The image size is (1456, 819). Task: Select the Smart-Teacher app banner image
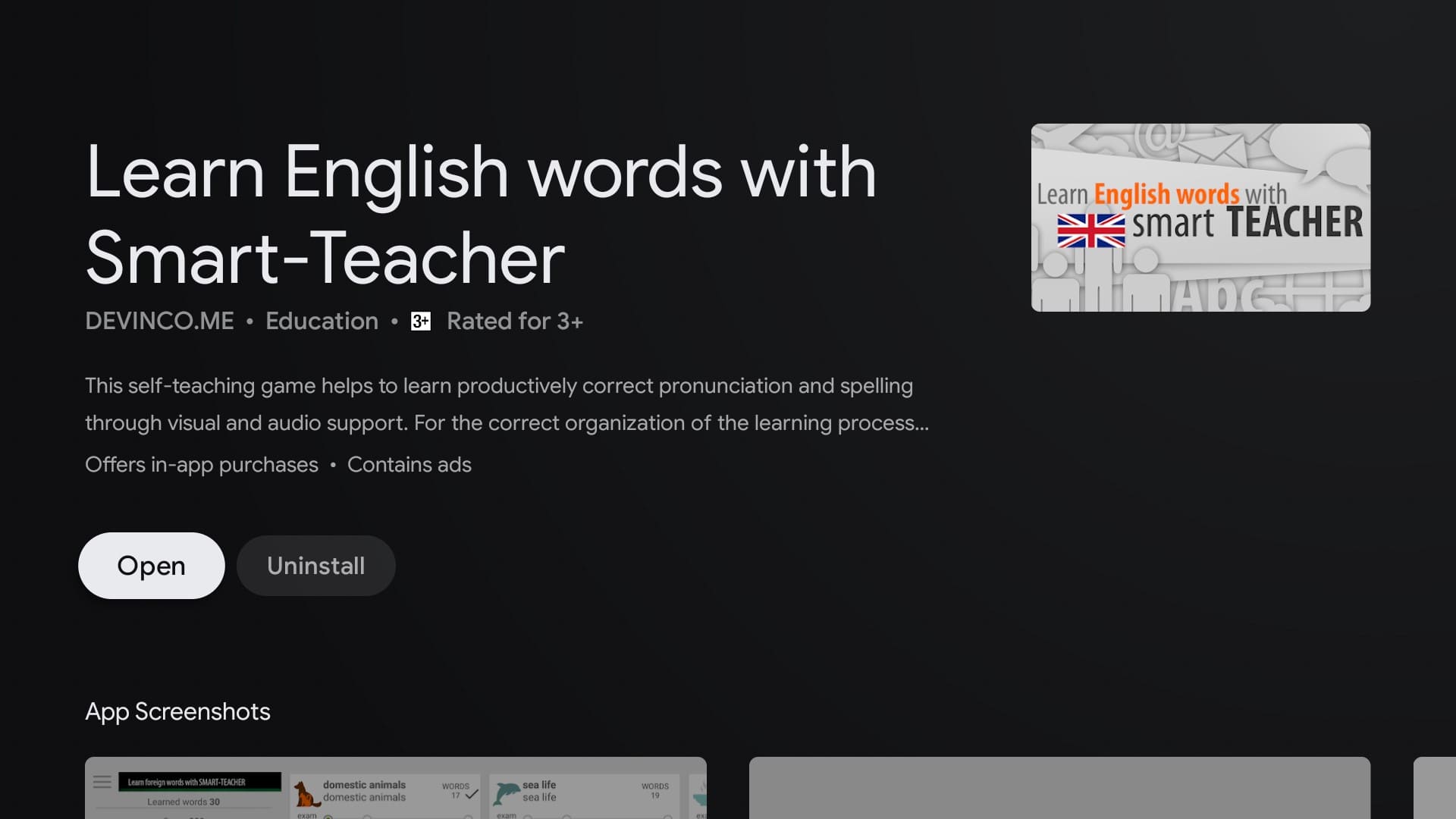(x=1200, y=217)
